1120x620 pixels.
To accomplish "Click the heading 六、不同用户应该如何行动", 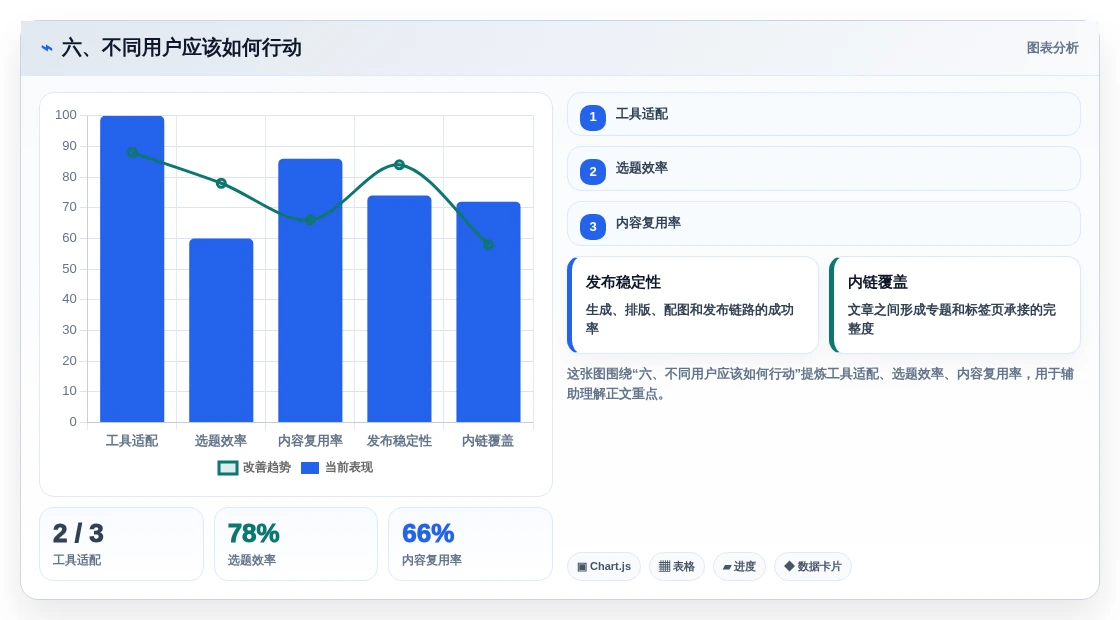I will pyautogui.click(x=181, y=48).
